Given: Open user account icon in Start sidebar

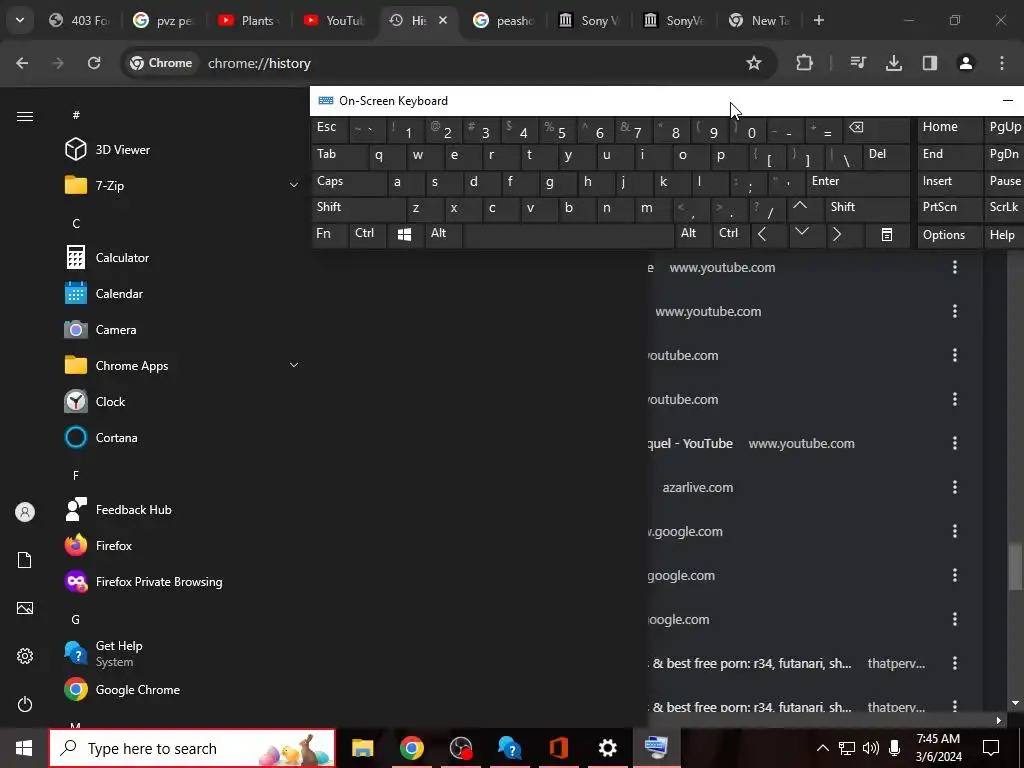Looking at the screenshot, I should click(x=25, y=512).
